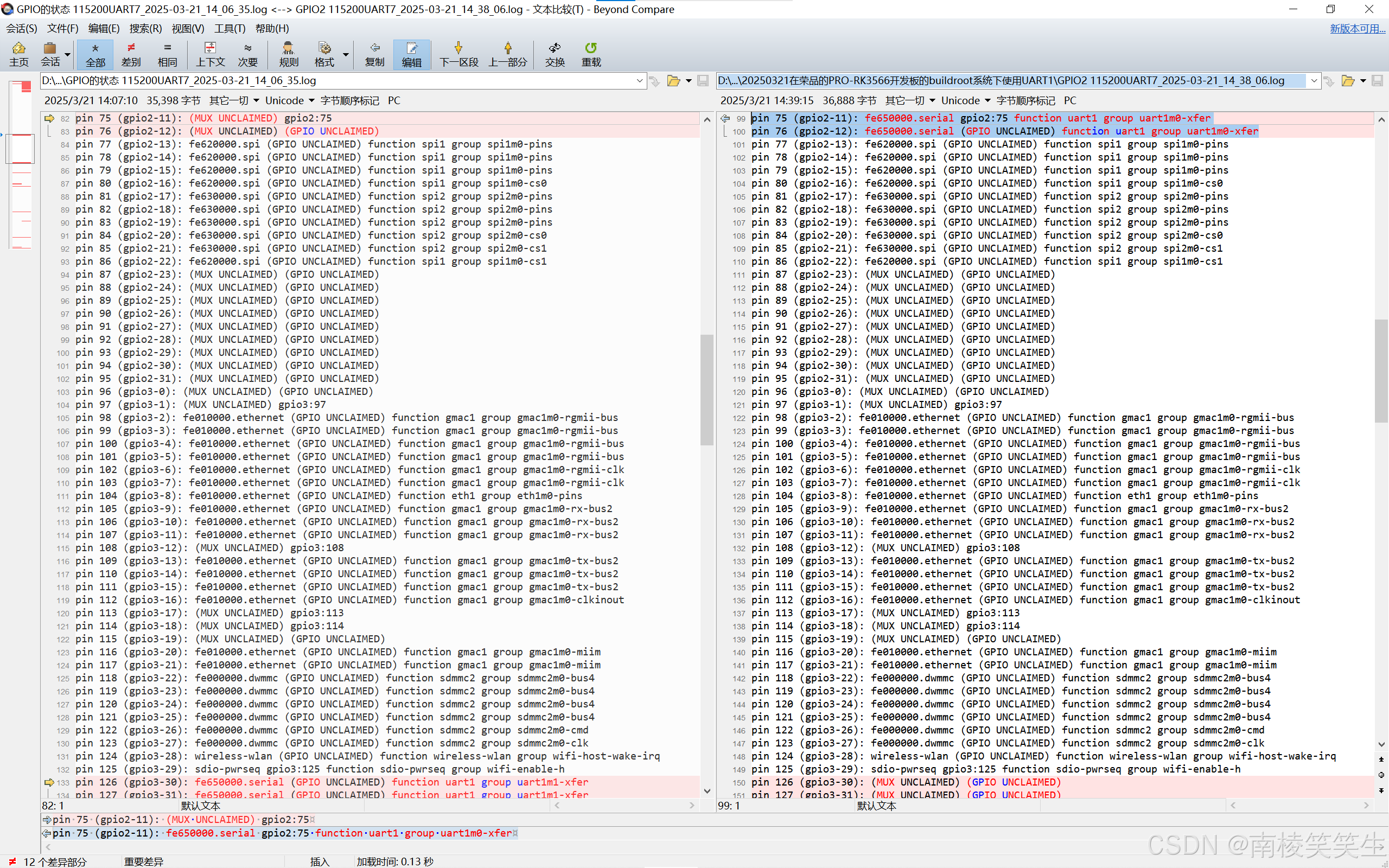Open the 工具(T) tools menu
The width and height of the screenshot is (1389, 868).
tap(230, 28)
